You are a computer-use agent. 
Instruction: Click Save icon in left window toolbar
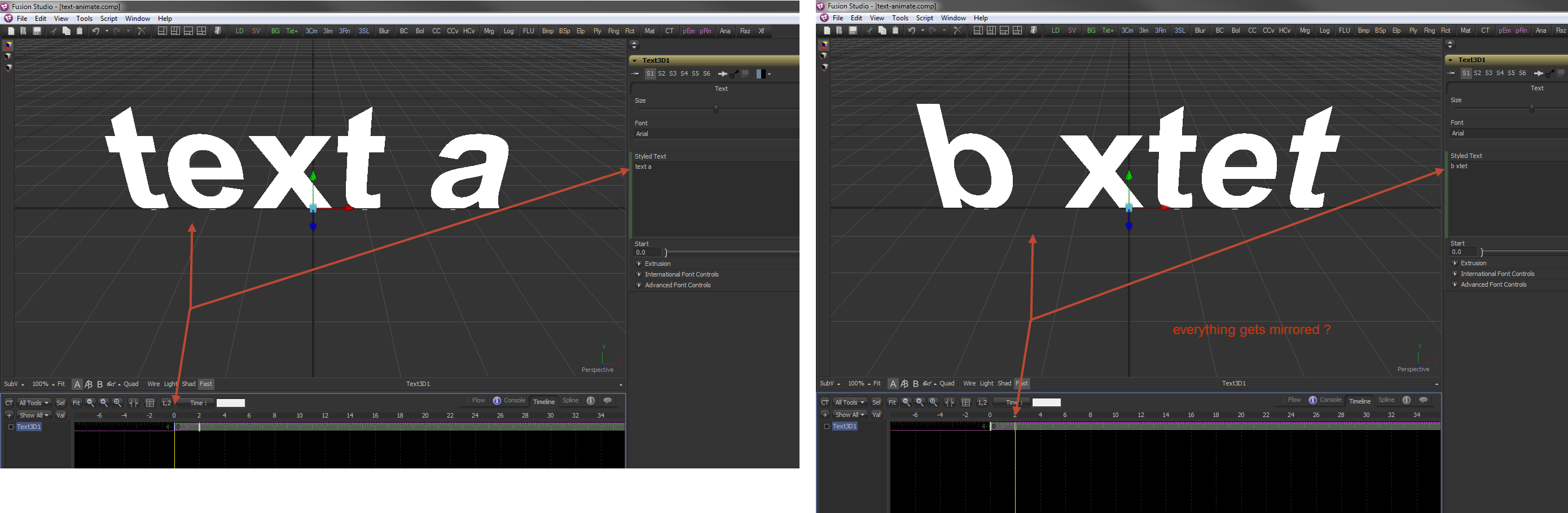pos(37,31)
